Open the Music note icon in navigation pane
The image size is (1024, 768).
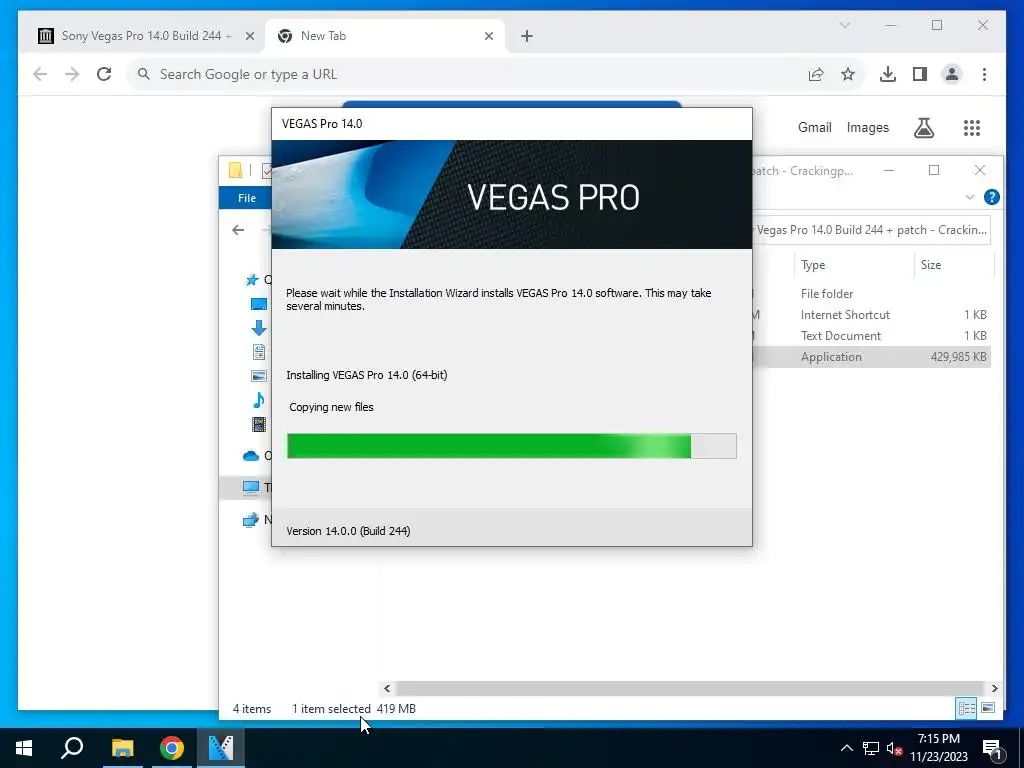point(259,400)
